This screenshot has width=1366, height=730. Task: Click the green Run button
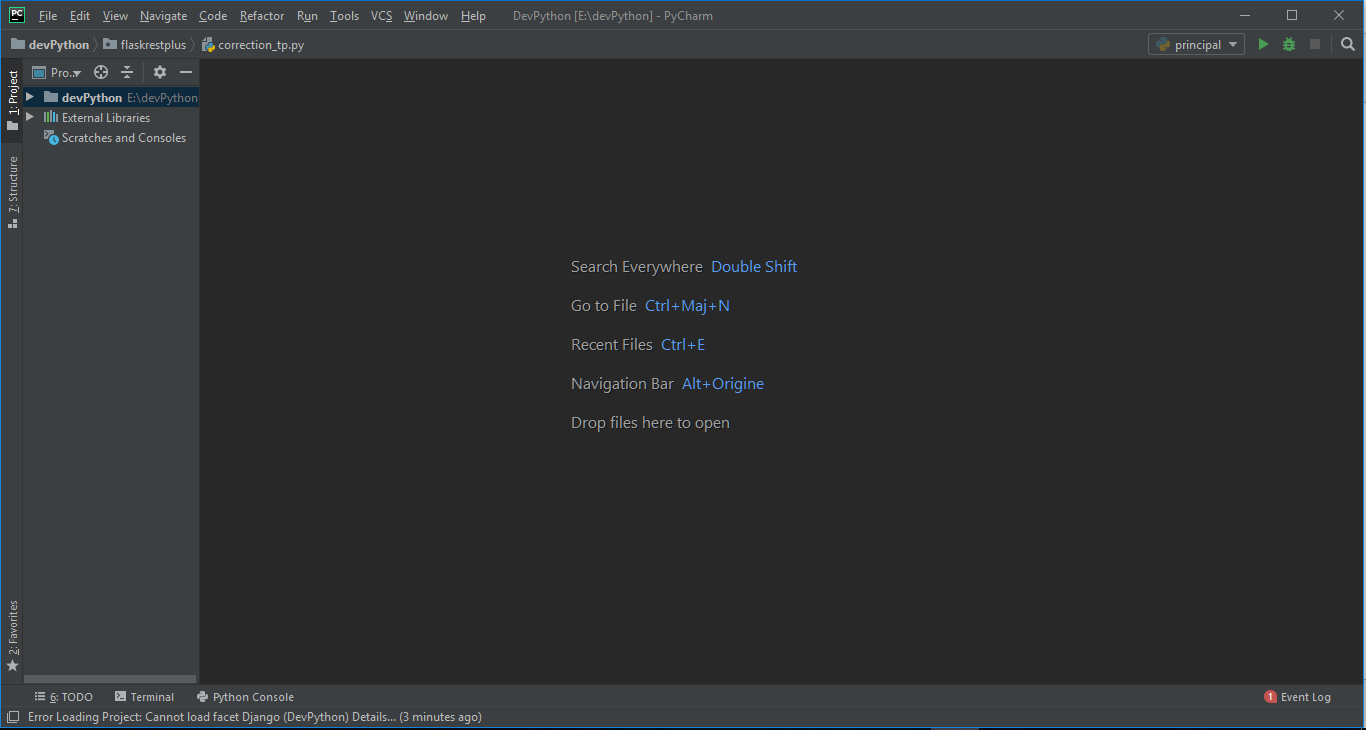coord(1263,45)
